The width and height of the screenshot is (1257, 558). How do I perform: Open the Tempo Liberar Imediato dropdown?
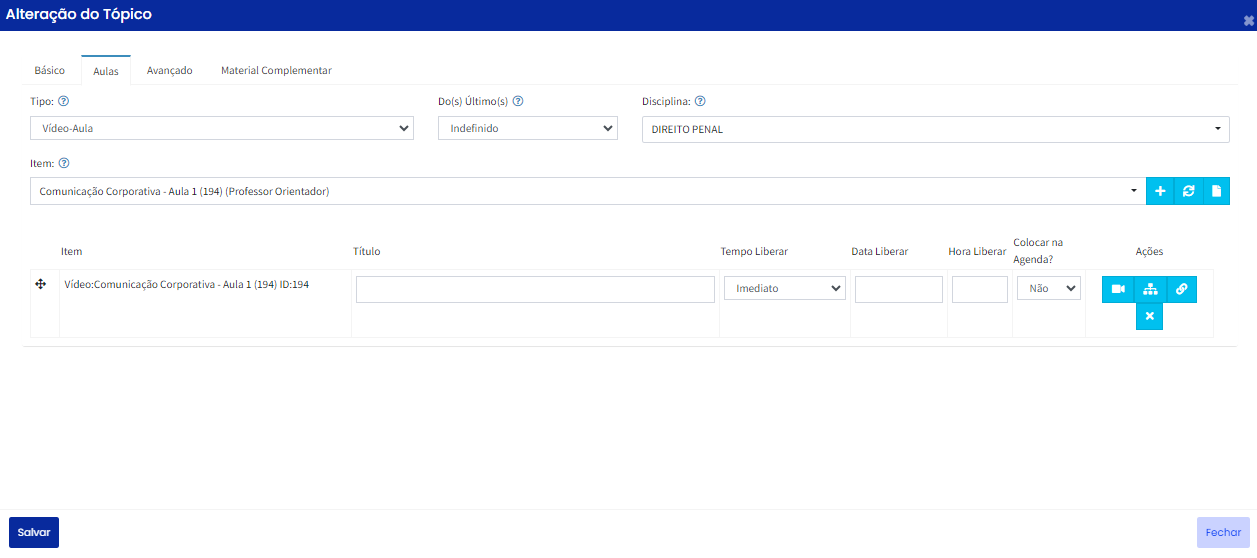pos(784,288)
